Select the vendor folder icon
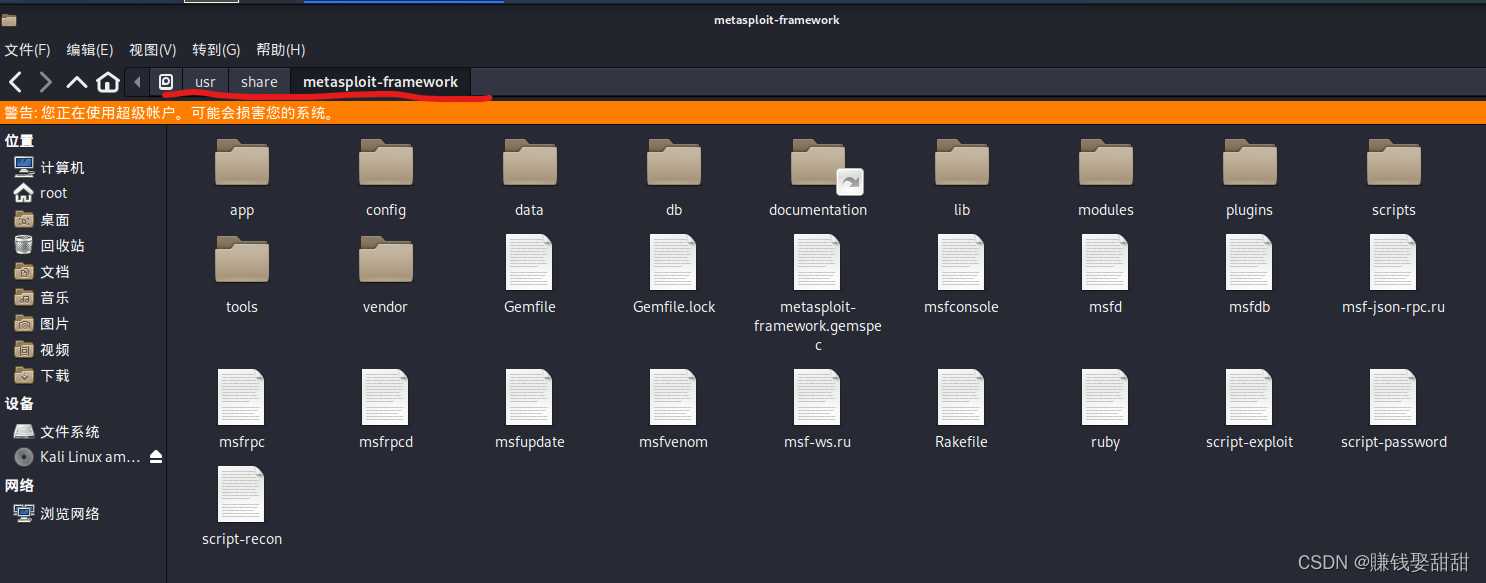This screenshot has height=583, width=1486. [x=386, y=259]
